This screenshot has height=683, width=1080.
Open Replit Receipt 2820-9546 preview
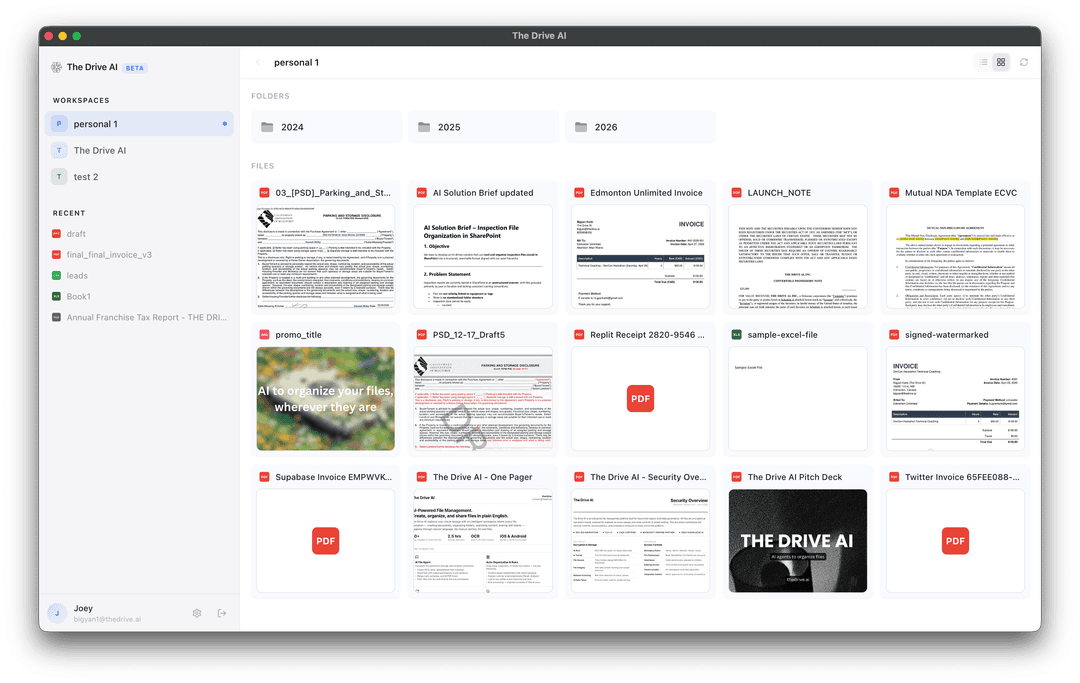tap(641, 399)
